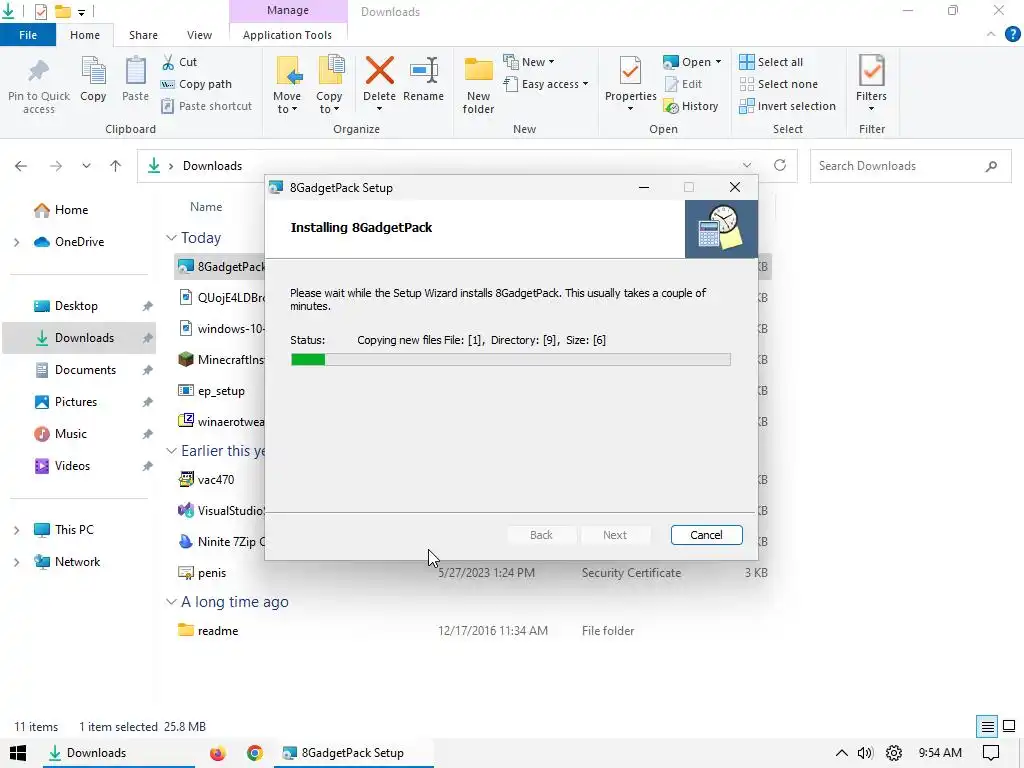Image resolution: width=1024 pixels, height=768 pixels.
Task: Open Explorer help question mark icon
Action: coord(1012,34)
